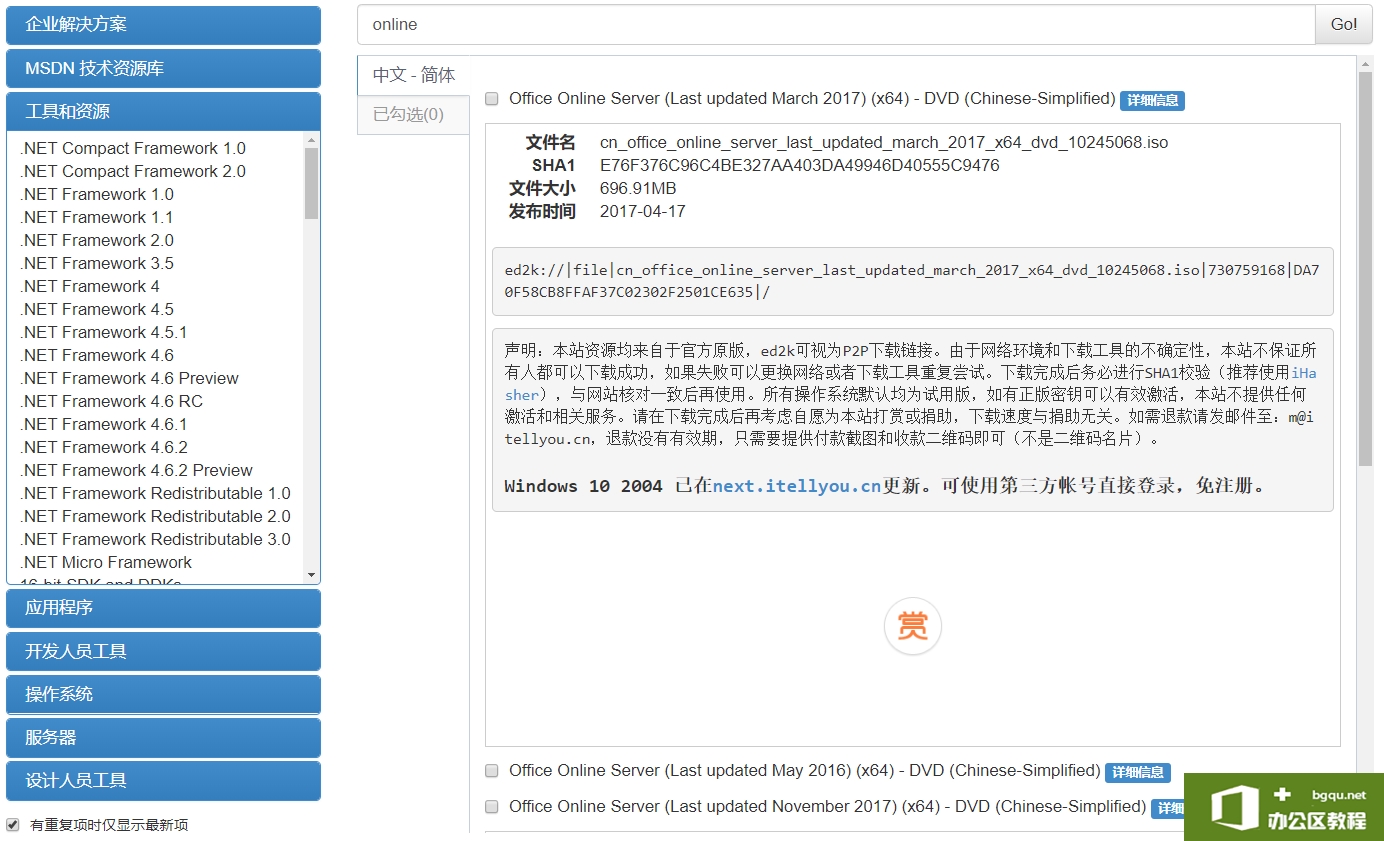Click the Office Online Server November 2017 title
Image resolution: width=1384 pixels, height=841 pixels.
827,807
